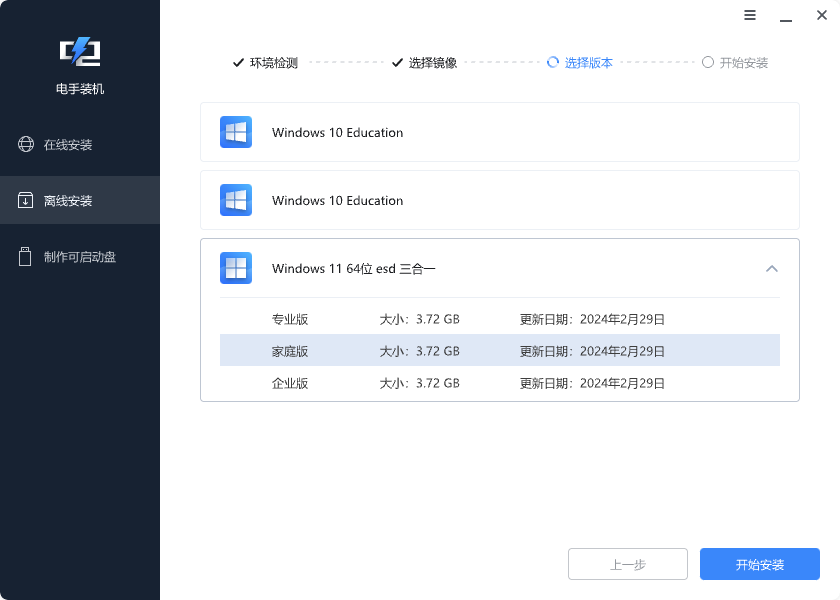Select the 企业版 edition row

[500, 383]
